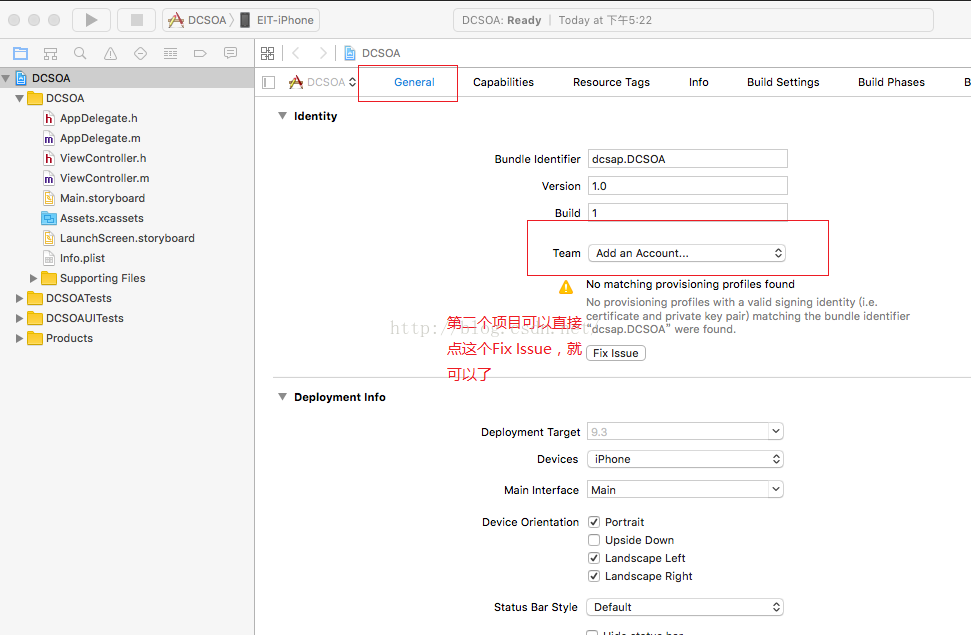Click the yellow provisioning warning icon
This screenshot has width=971, height=635.
coord(566,287)
